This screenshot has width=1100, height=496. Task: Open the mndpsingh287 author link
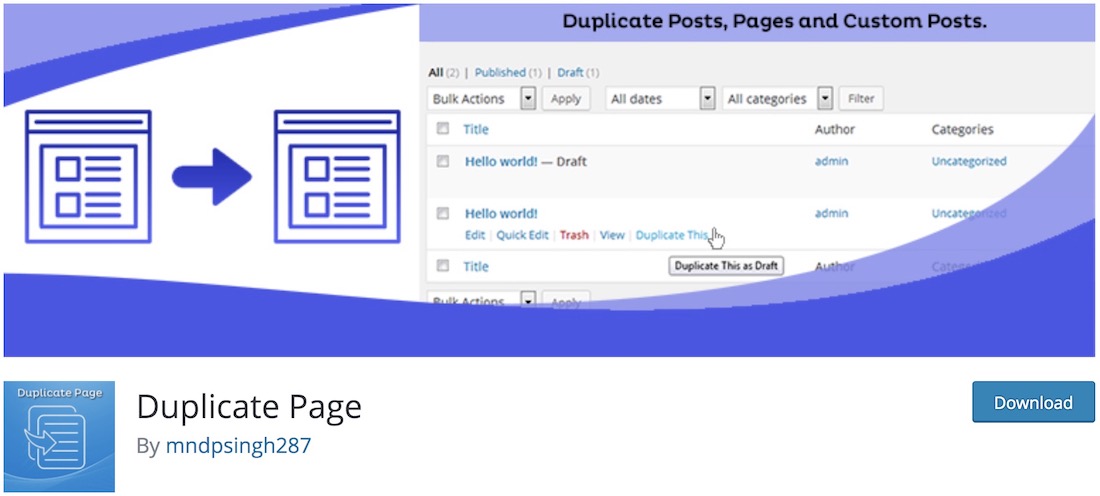click(x=238, y=445)
